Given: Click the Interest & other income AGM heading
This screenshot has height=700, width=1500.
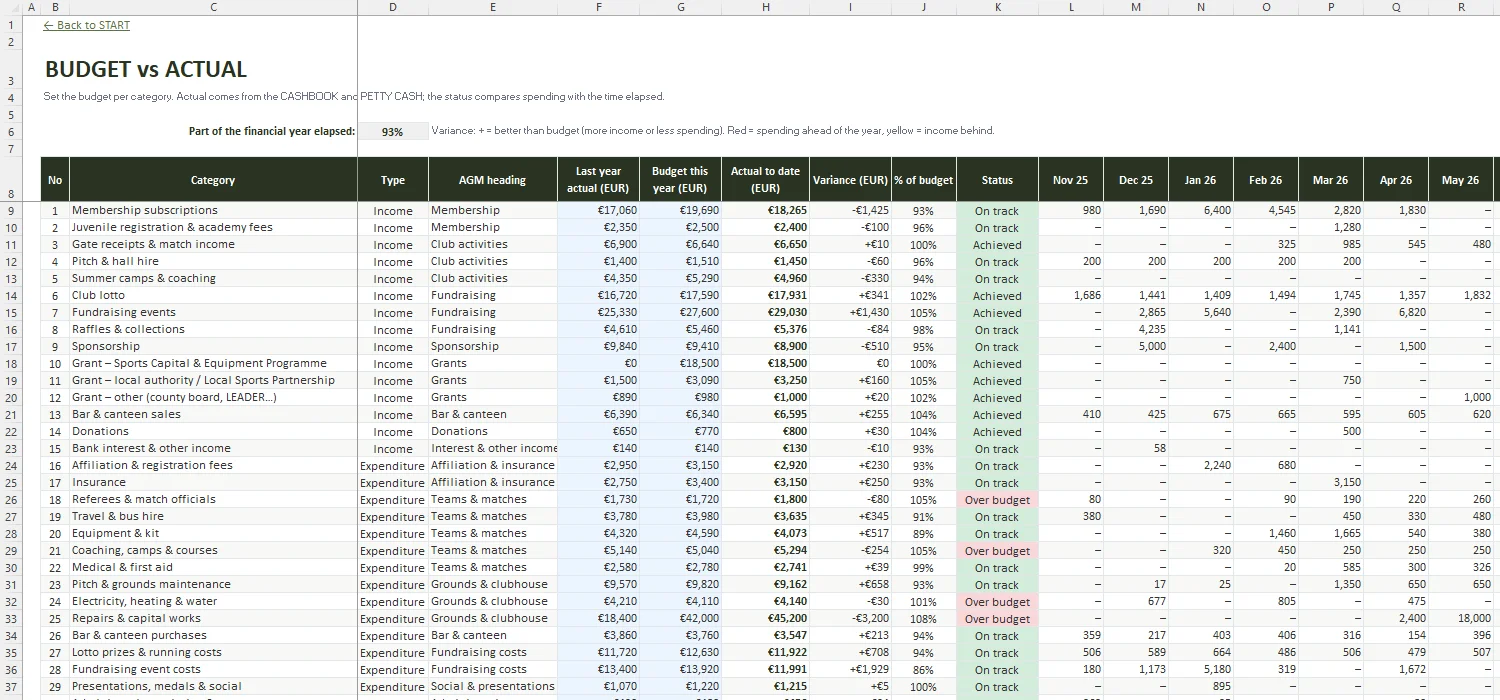Looking at the screenshot, I should point(492,448).
